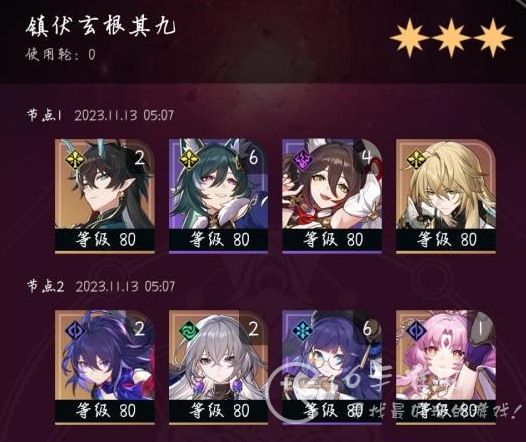Screen dimensions: 526x442
Task: Open the long blonde-haired character card
Action: [445, 196]
